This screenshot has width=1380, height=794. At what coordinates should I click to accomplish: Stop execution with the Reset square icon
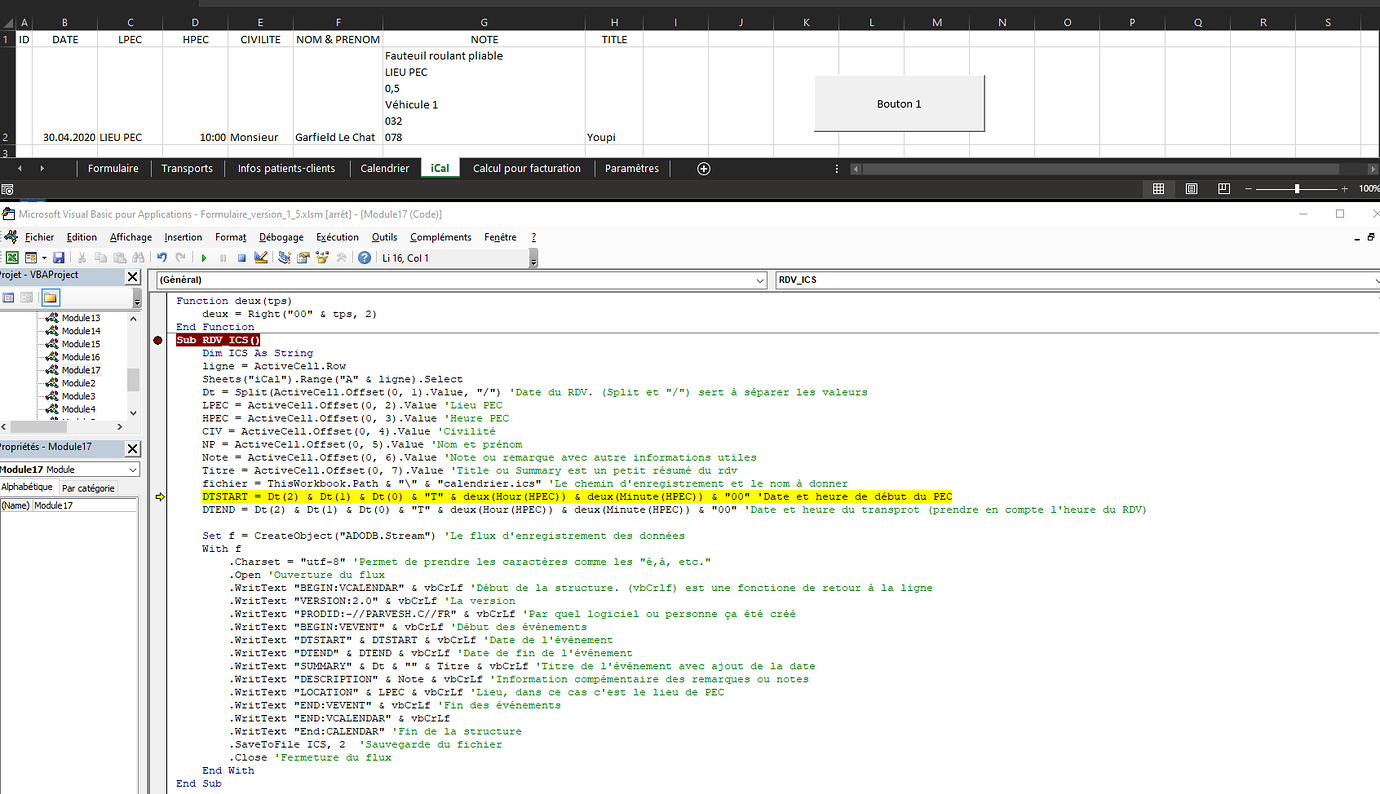(x=242, y=258)
